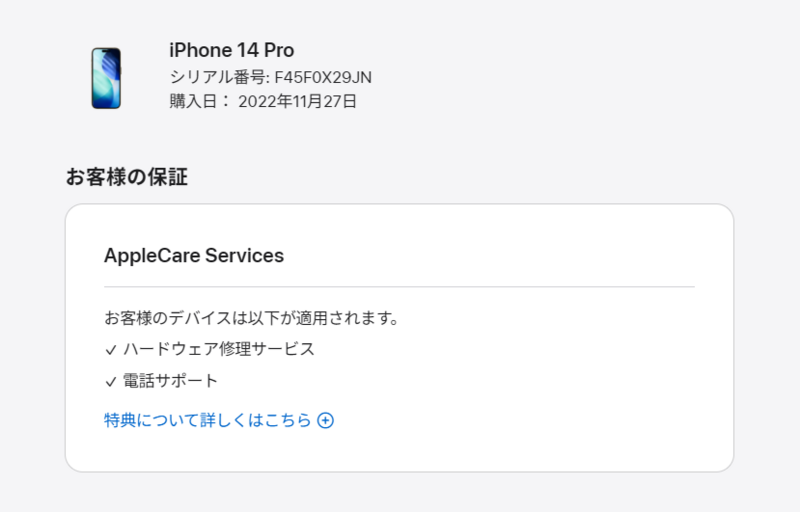800x512 pixels.
Task: Click the purchase date 2022年11月27日
Action: point(297,101)
